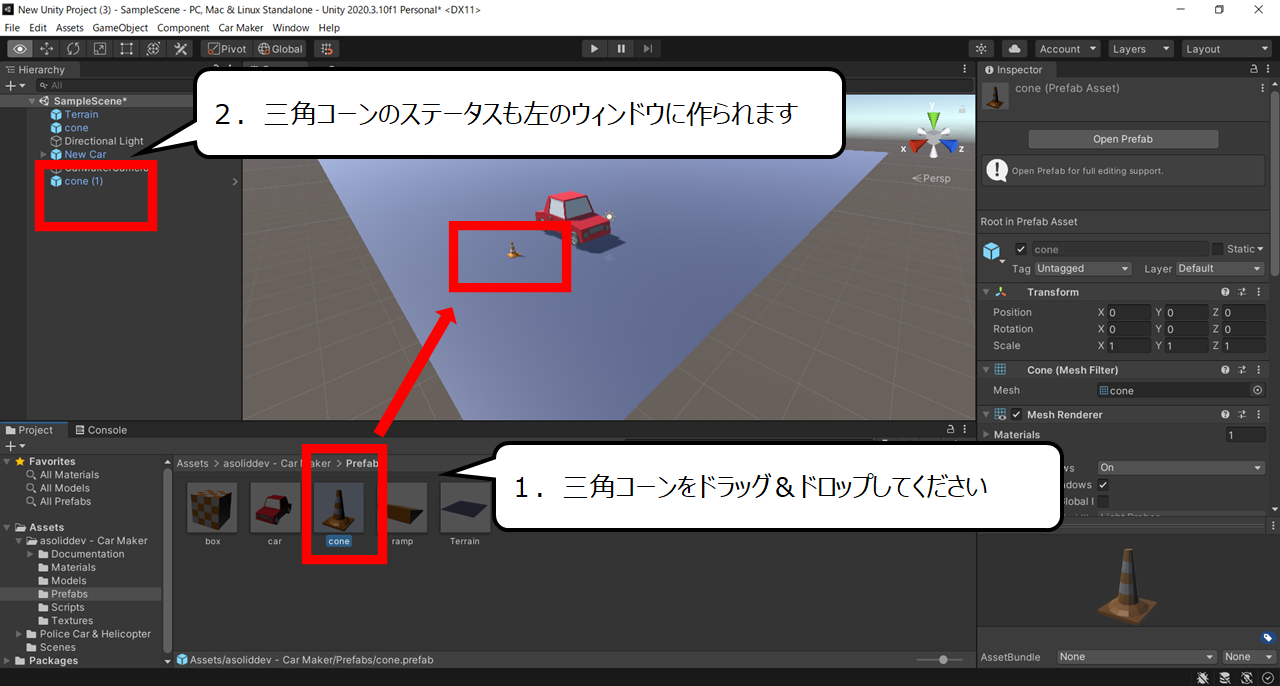
Task: Click the Open Prefab button
Action: [1122, 139]
